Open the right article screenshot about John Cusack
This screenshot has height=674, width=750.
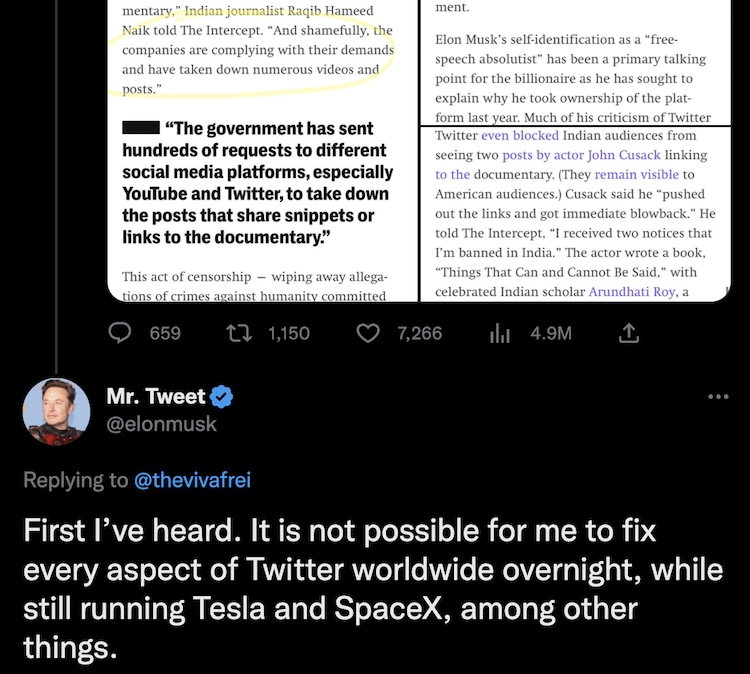coord(574,150)
